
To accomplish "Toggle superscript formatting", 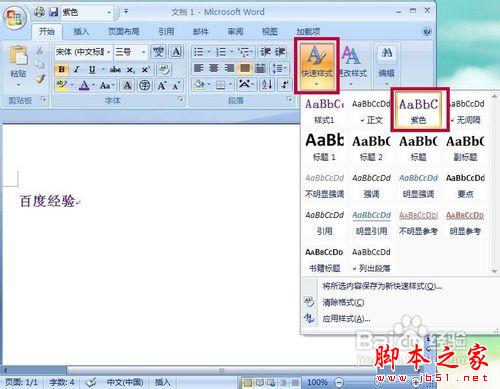I will [x=145, y=69].
